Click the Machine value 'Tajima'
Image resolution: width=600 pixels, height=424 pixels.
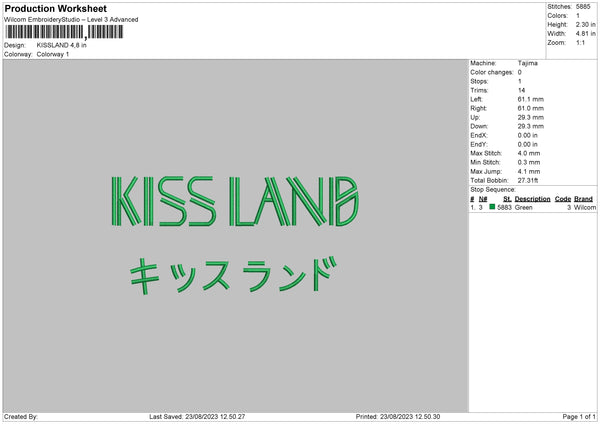click(528, 63)
